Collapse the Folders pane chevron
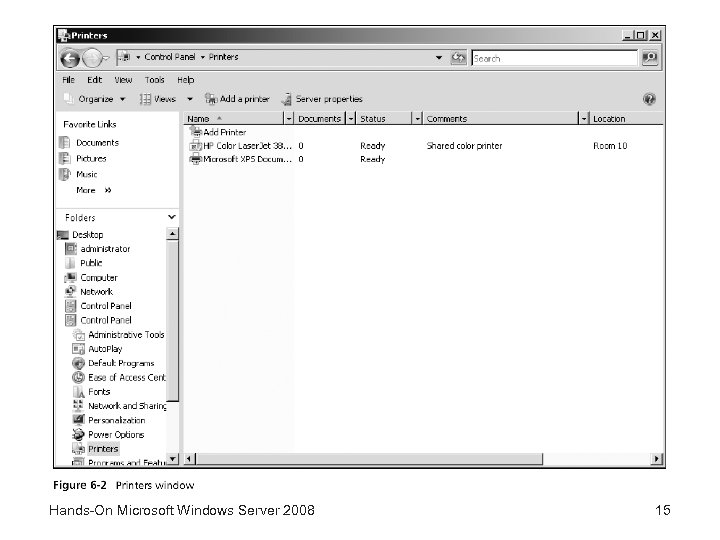The image size is (720, 540). coord(172,217)
